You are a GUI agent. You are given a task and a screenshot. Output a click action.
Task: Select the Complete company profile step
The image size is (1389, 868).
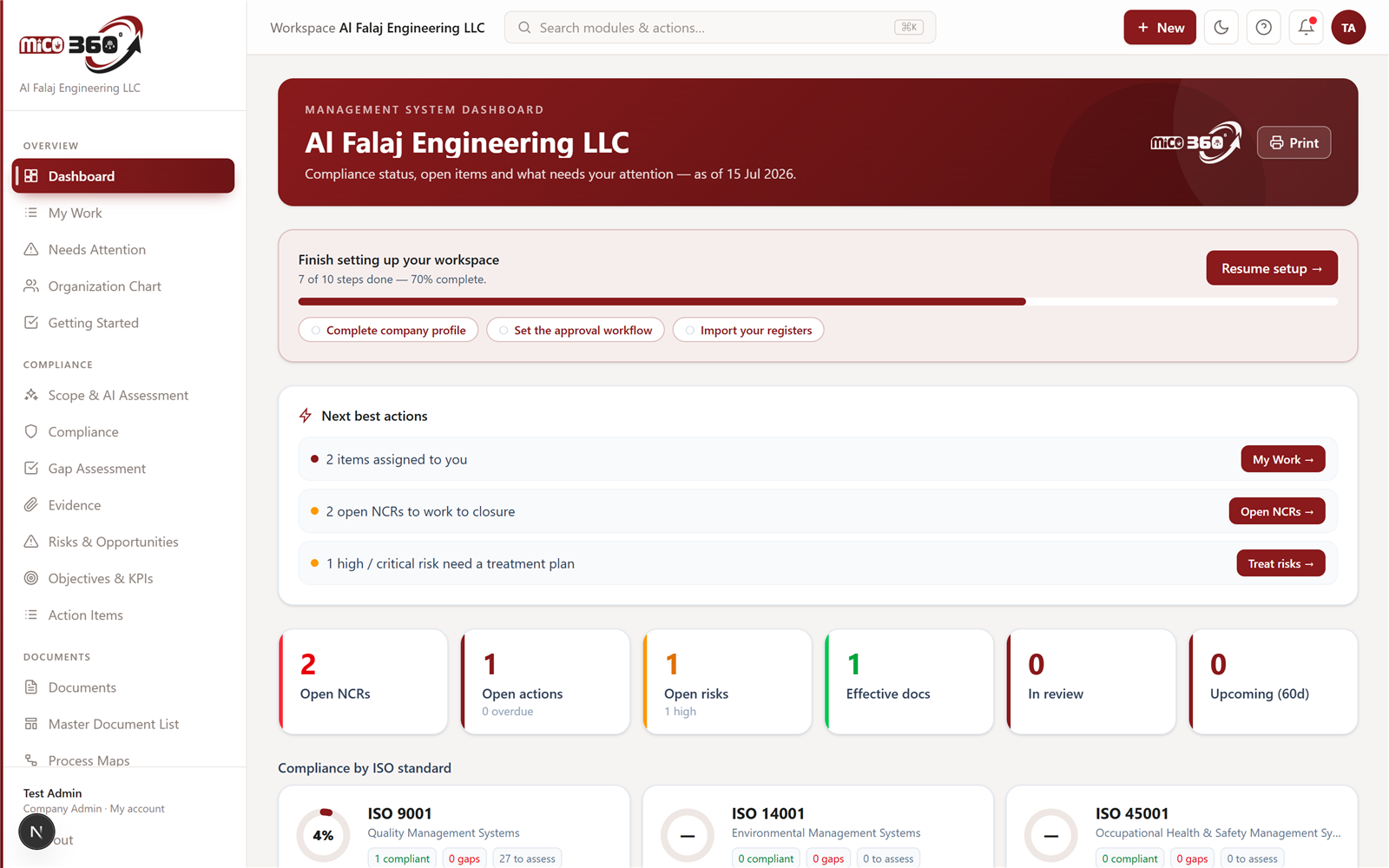388,330
